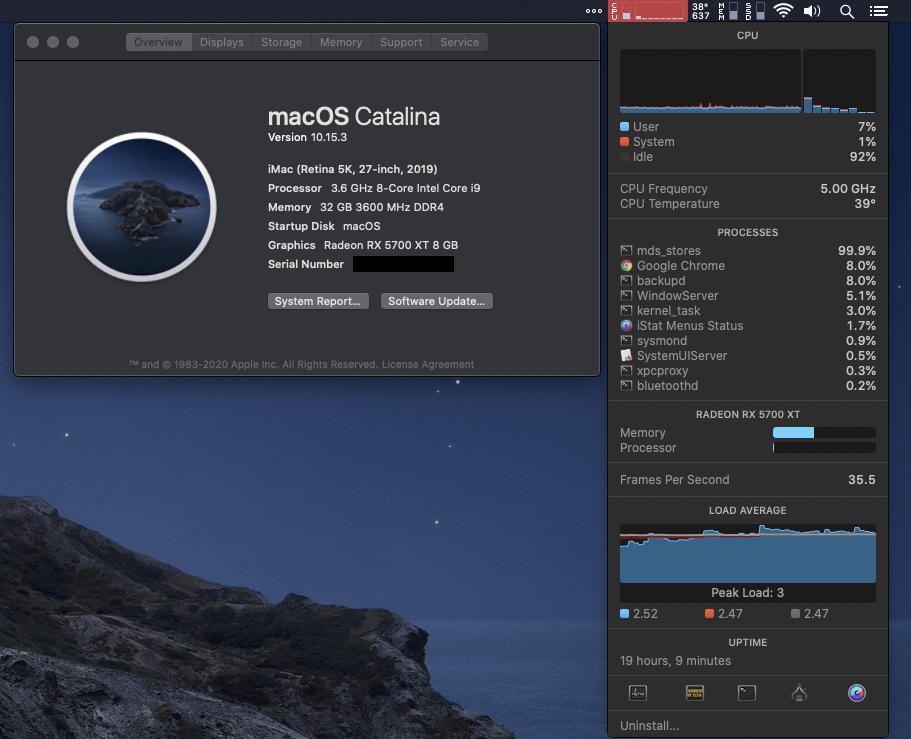Click the Graphics Radeon RX 5700 XT line
Screen dimensions: 911x739
pos(363,245)
